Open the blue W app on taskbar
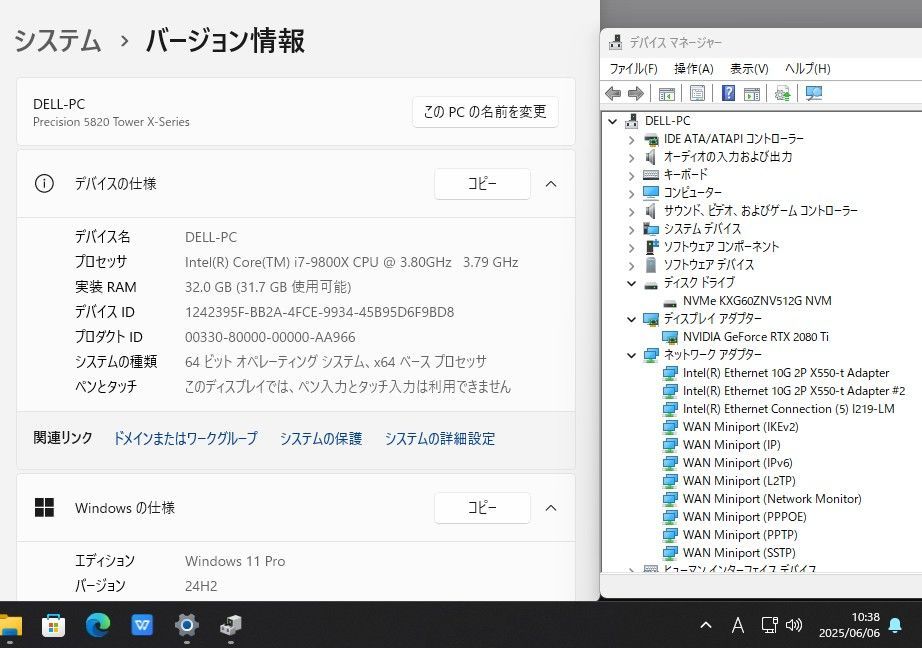922x648 pixels. [x=142, y=625]
